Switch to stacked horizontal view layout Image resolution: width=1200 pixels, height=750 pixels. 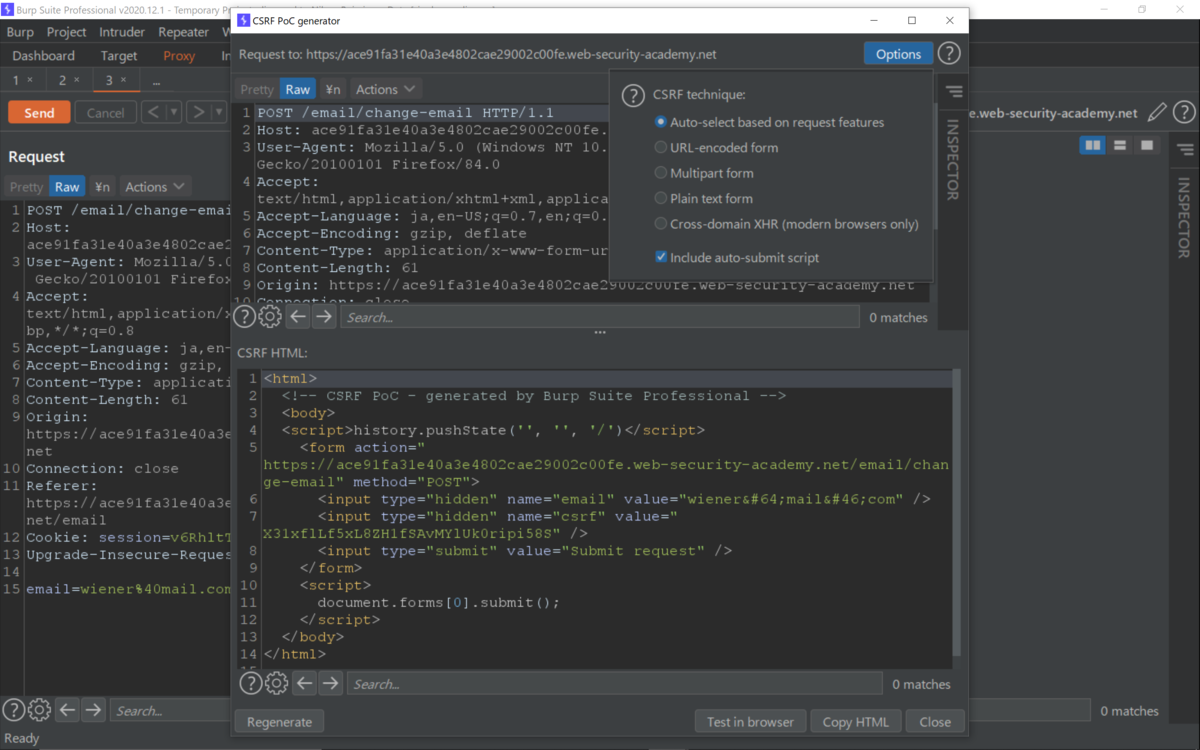1120,145
